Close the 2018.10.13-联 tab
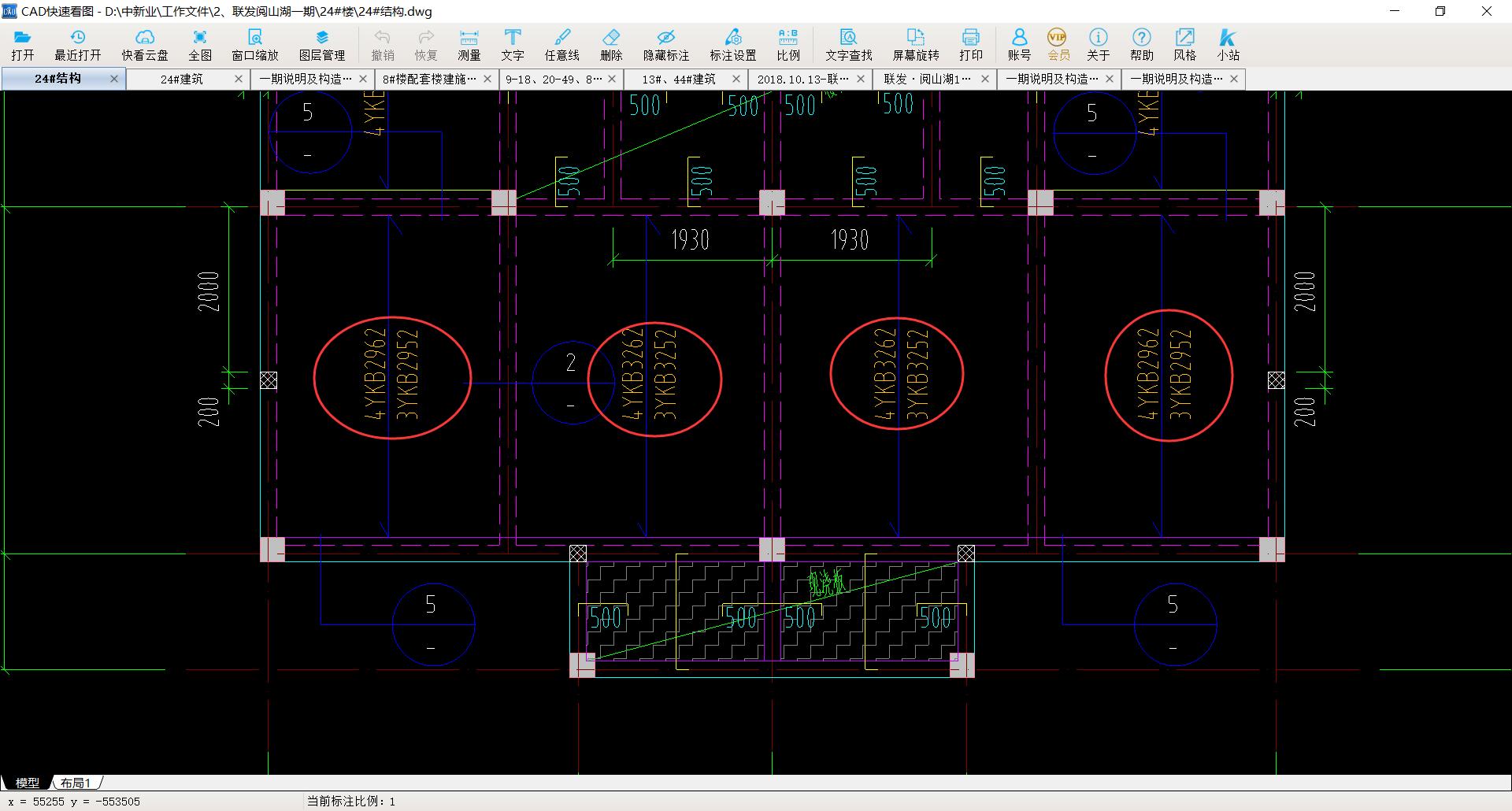This screenshot has height=811, width=1512. (x=861, y=79)
